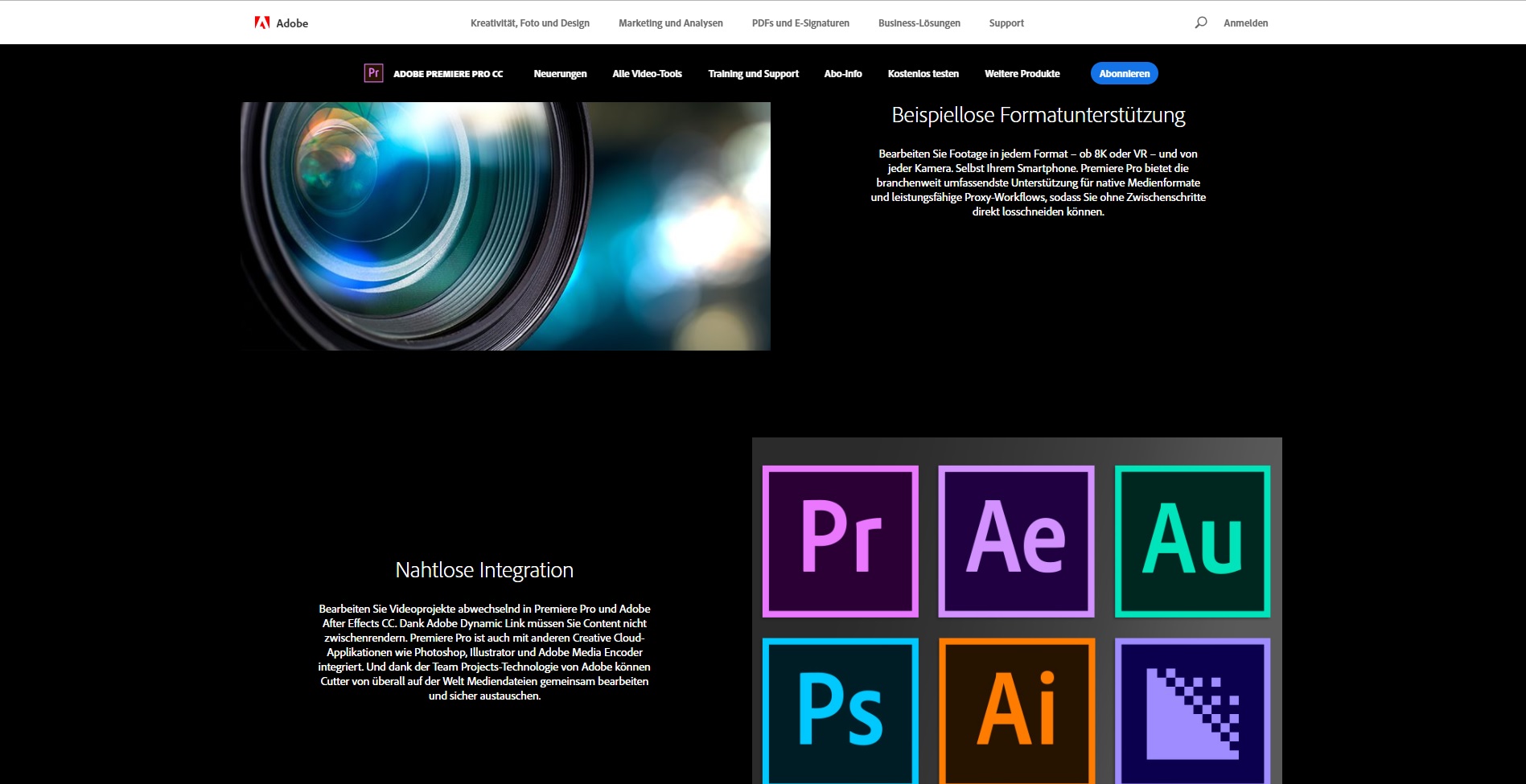Open Kreativität, Foto und Design menu
Image resolution: width=1526 pixels, height=784 pixels.
530,23
